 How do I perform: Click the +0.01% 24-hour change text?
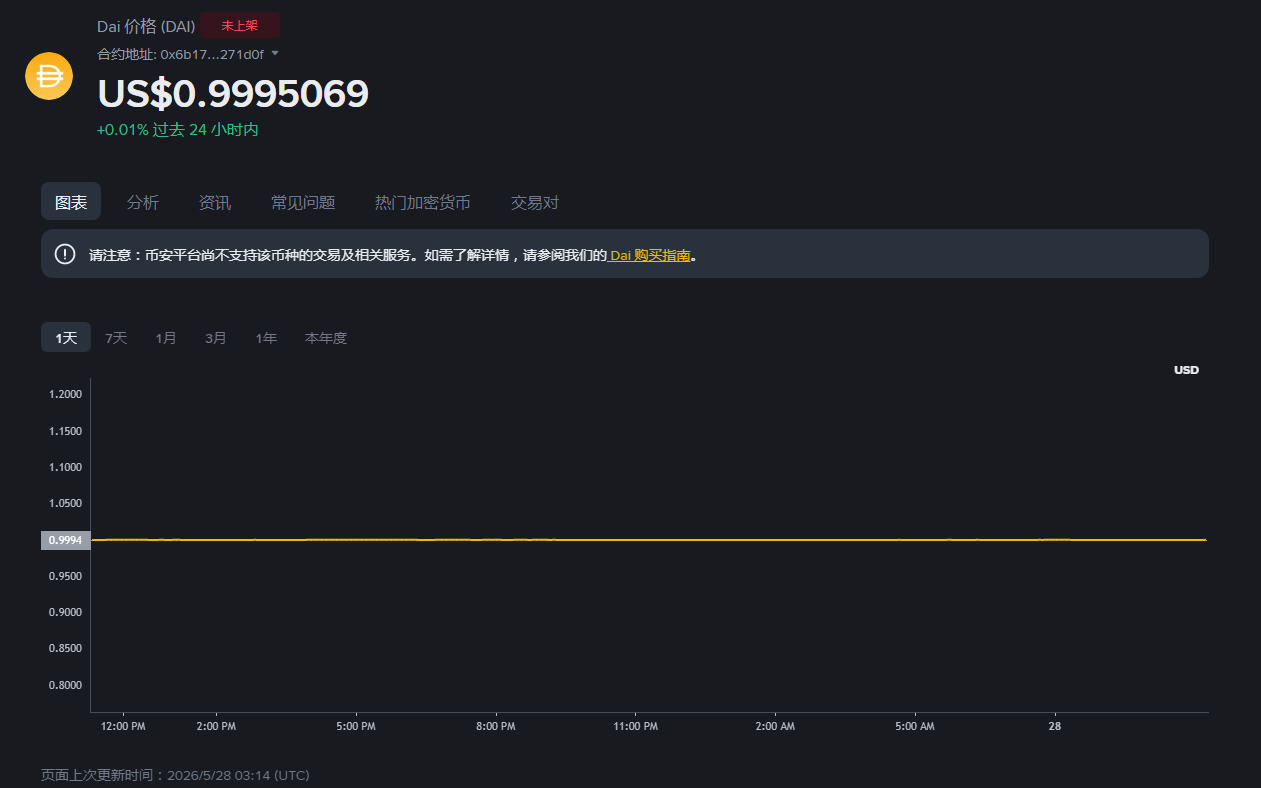pyautogui.click(x=178, y=129)
